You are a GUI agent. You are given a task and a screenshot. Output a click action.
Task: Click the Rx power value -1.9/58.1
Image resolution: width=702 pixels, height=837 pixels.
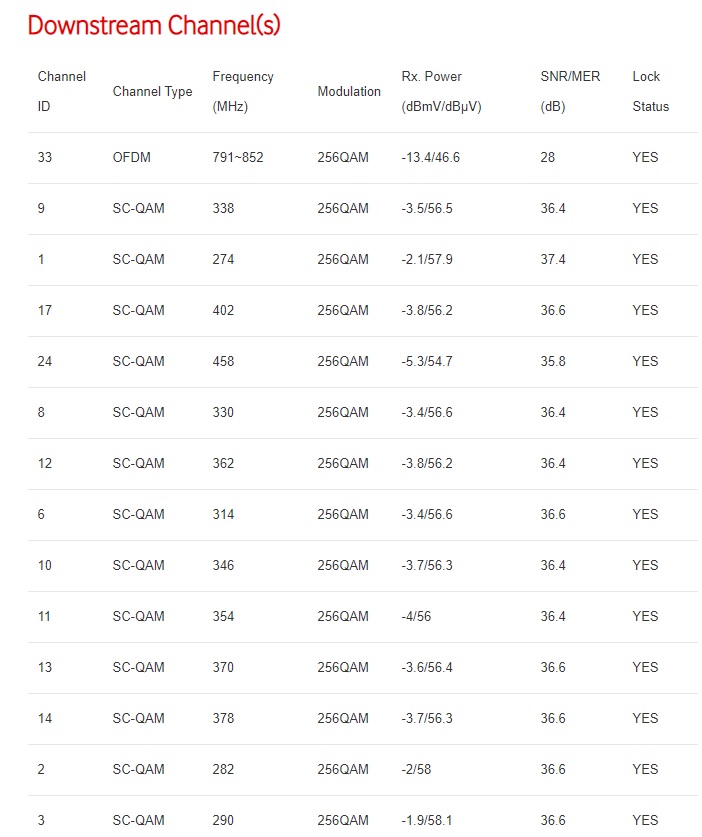tap(427, 821)
